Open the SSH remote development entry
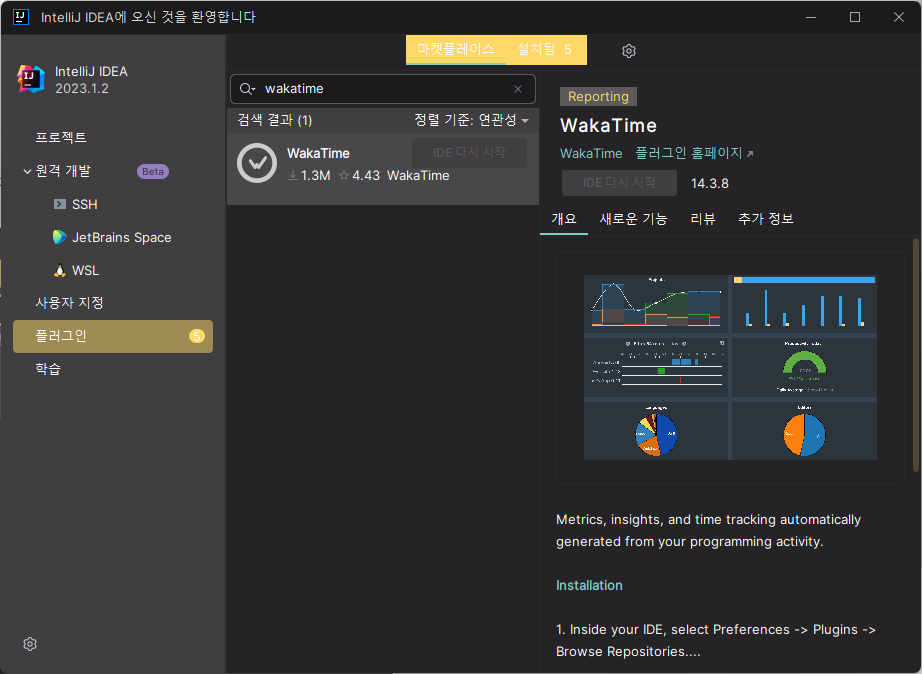The image size is (922, 674). [75, 204]
